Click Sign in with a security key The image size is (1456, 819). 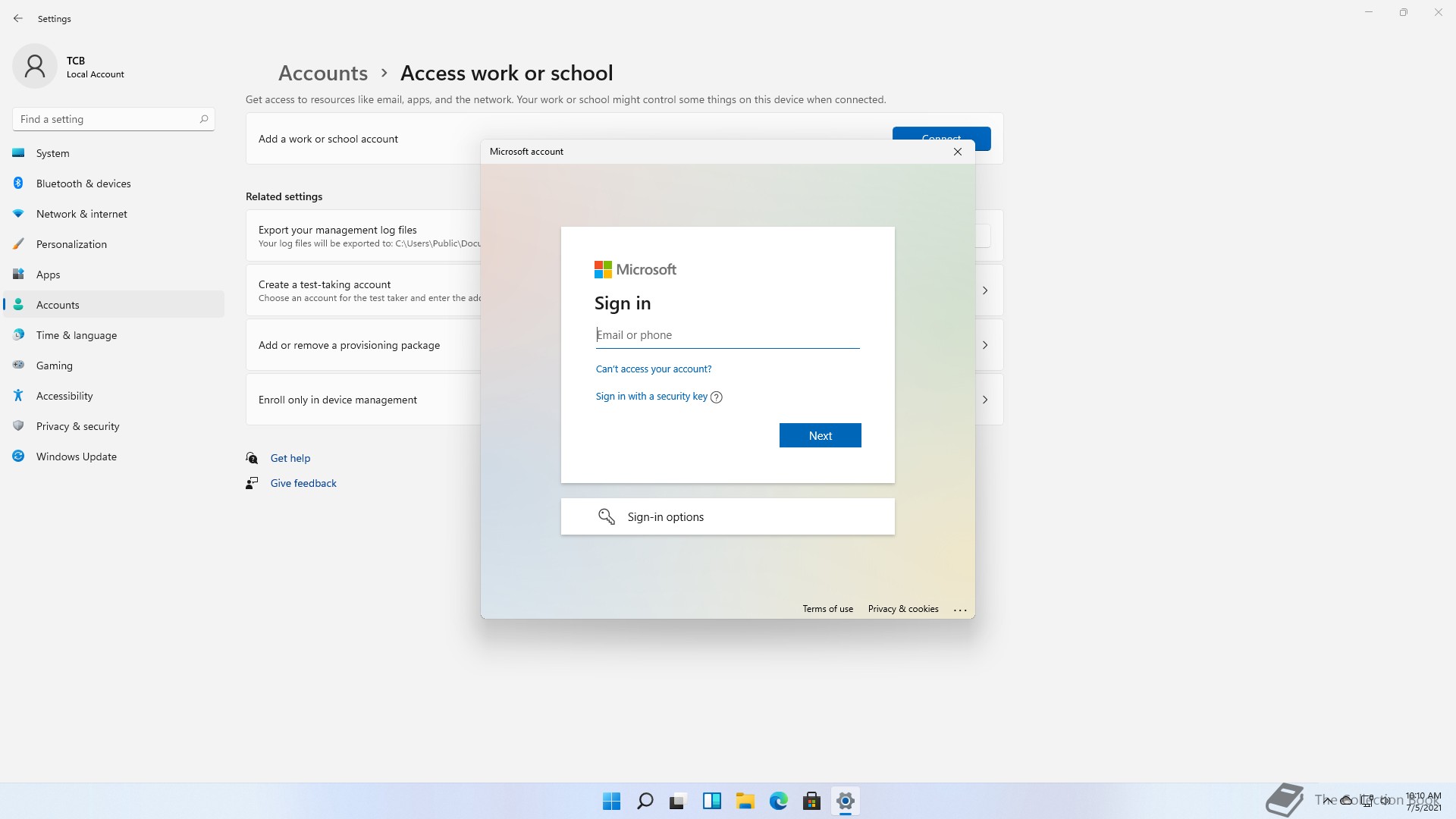click(x=651, y=397)
